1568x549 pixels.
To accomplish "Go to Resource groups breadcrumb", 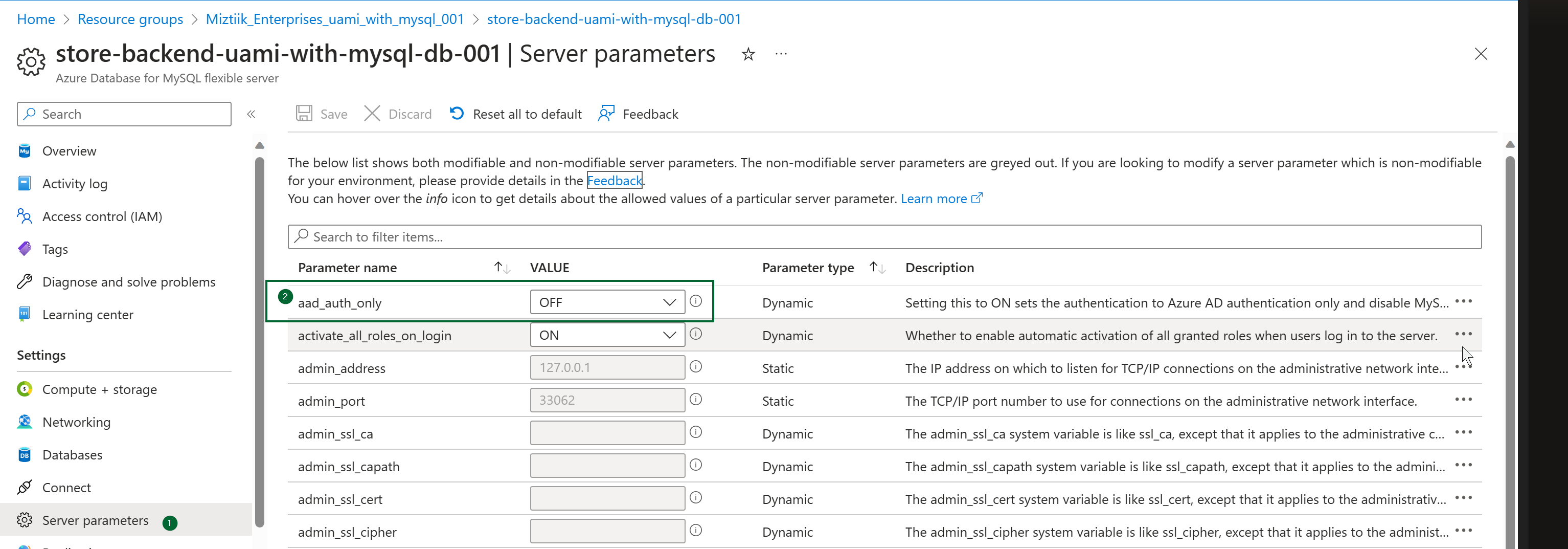I will (130, 19).
